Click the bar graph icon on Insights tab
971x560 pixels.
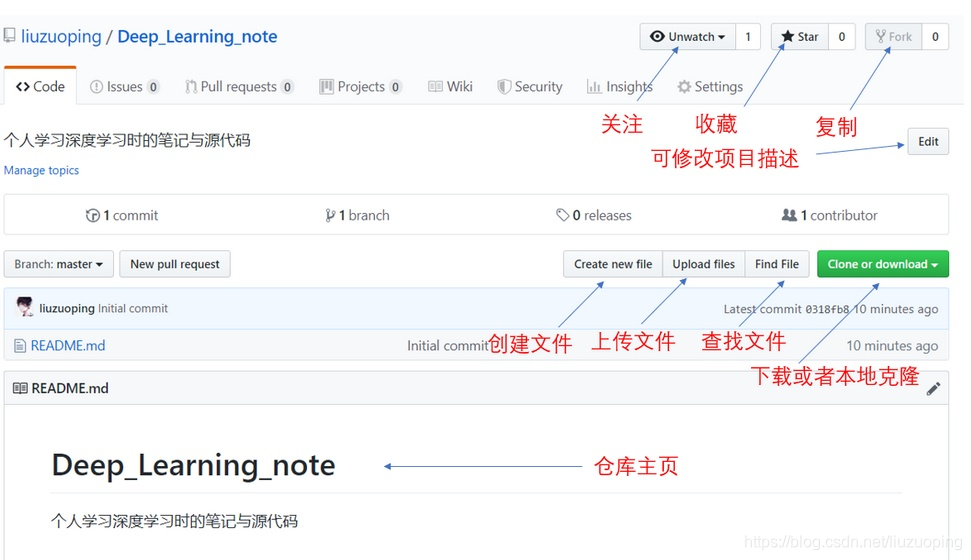tap(594, 87)
